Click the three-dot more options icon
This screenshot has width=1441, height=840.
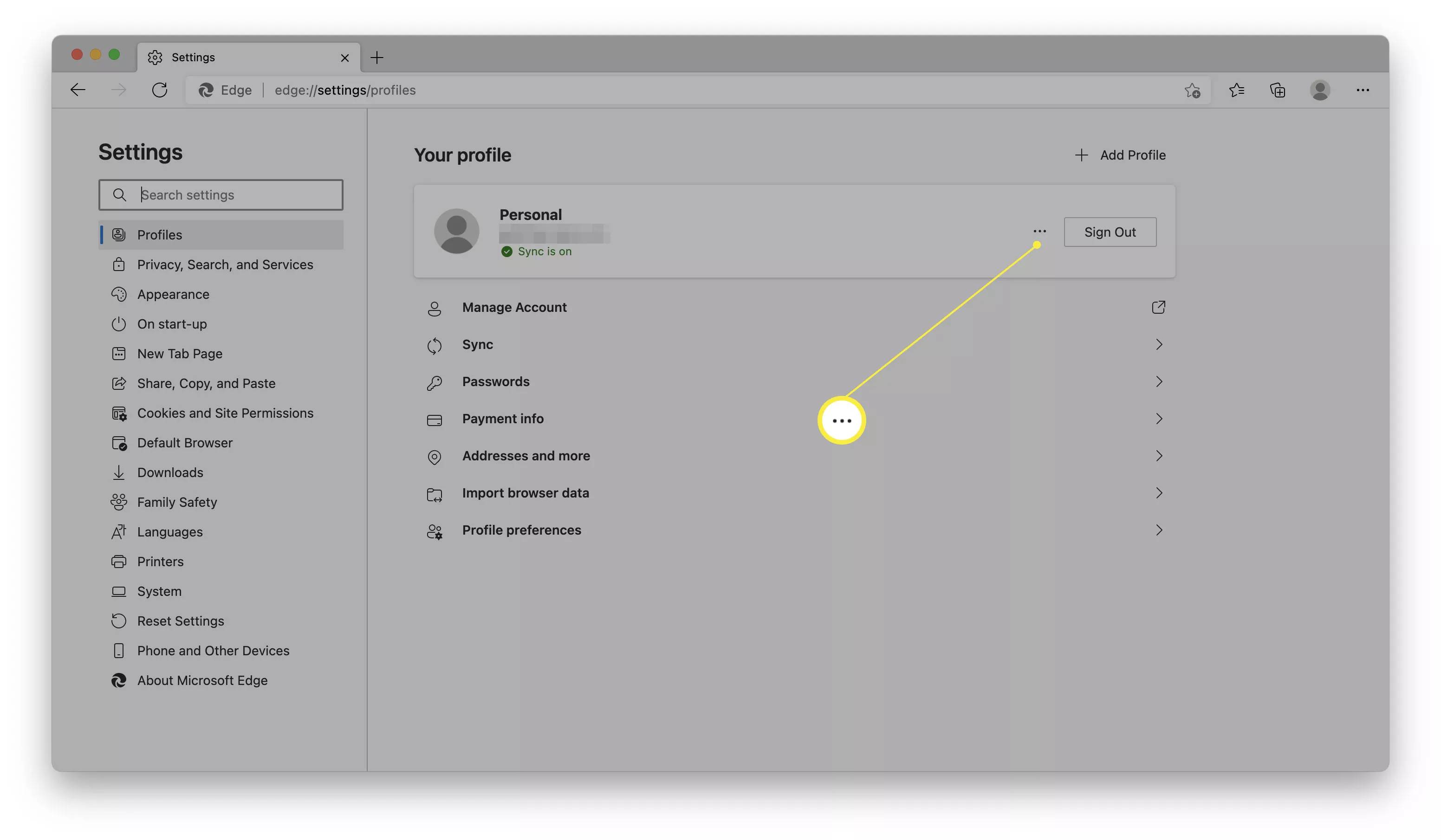coord(1039,231)
